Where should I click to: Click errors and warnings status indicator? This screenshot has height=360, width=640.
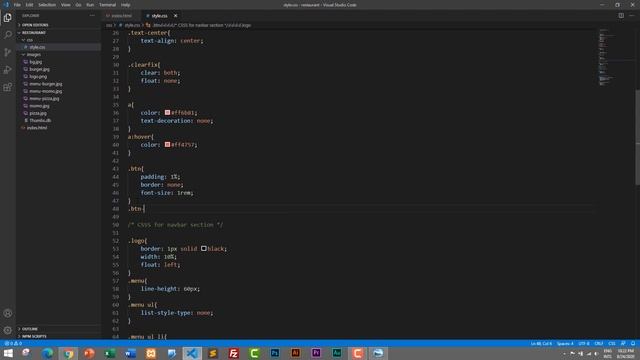tap(13, 344)
